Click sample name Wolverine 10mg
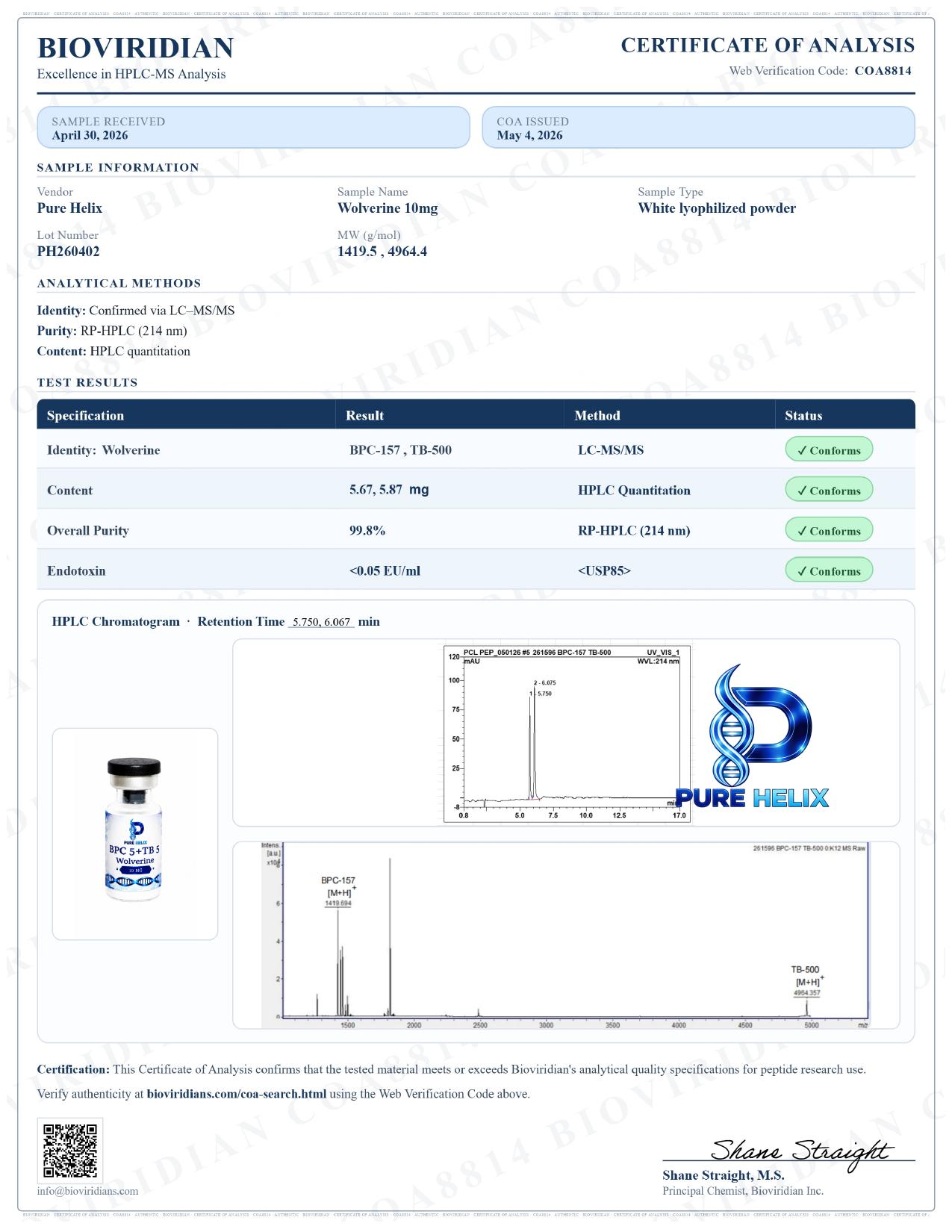 click(388, 208)
